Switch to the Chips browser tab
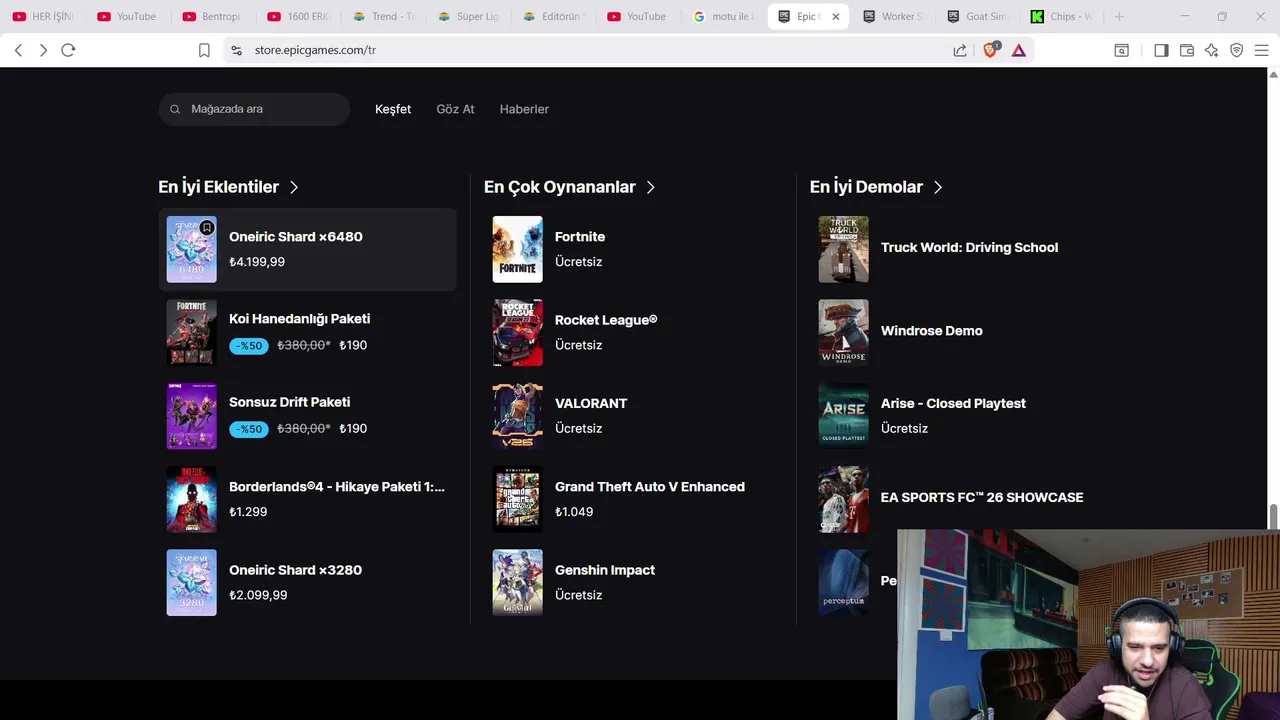 [1063, 16]
